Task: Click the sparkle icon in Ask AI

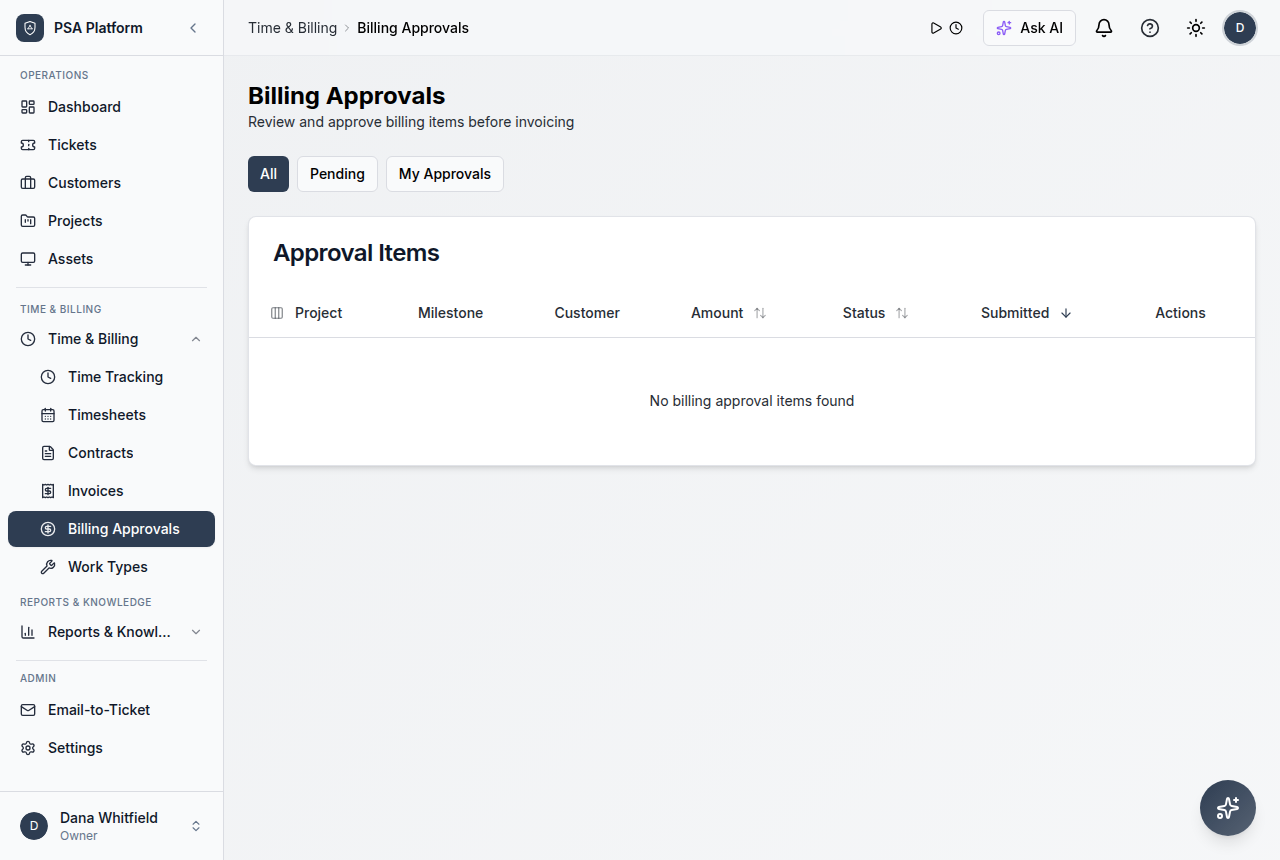Action: [x=1004, y=28]
